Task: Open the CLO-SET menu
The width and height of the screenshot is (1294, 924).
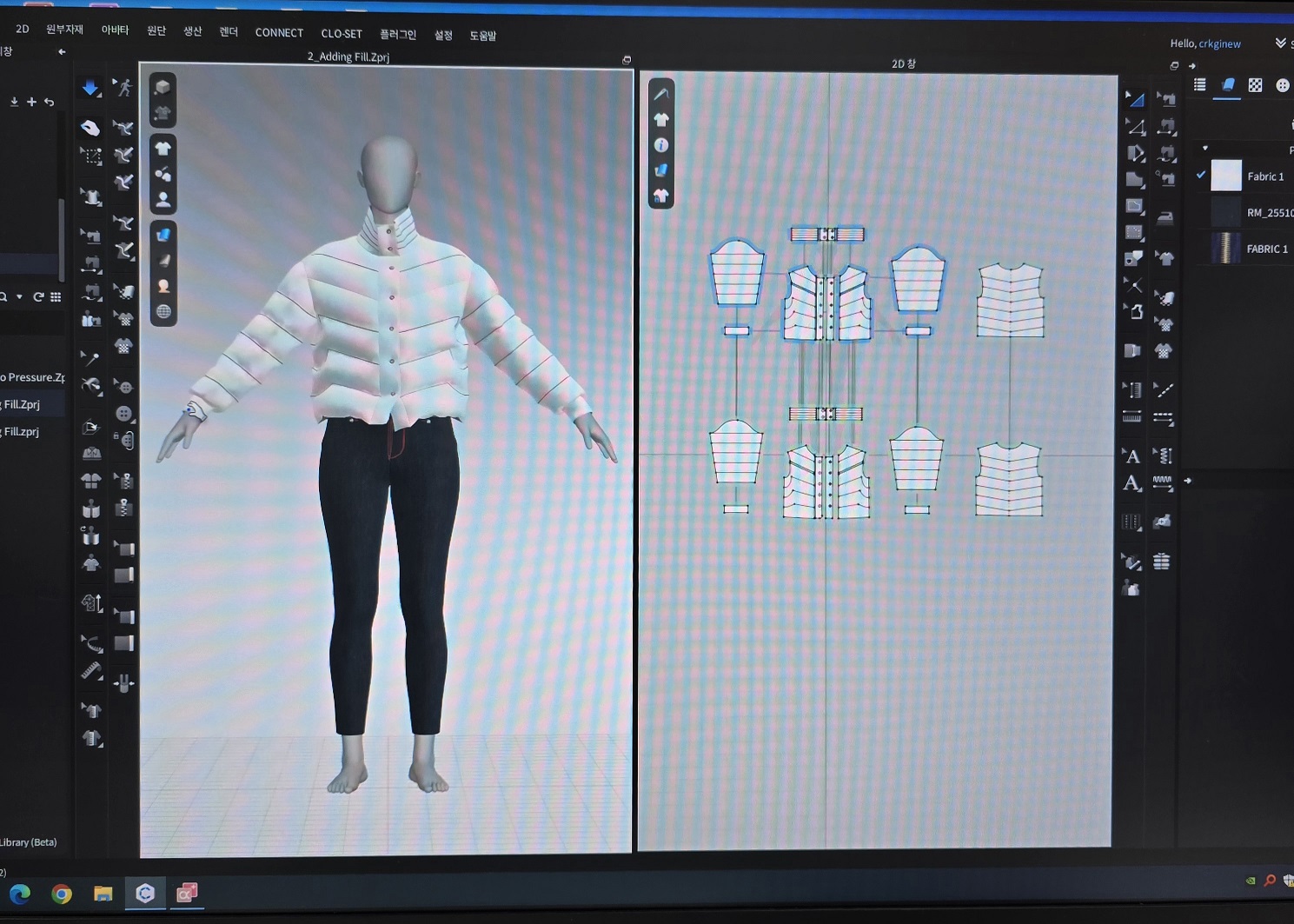Action: pyautogui.click(x=341, y=34)
